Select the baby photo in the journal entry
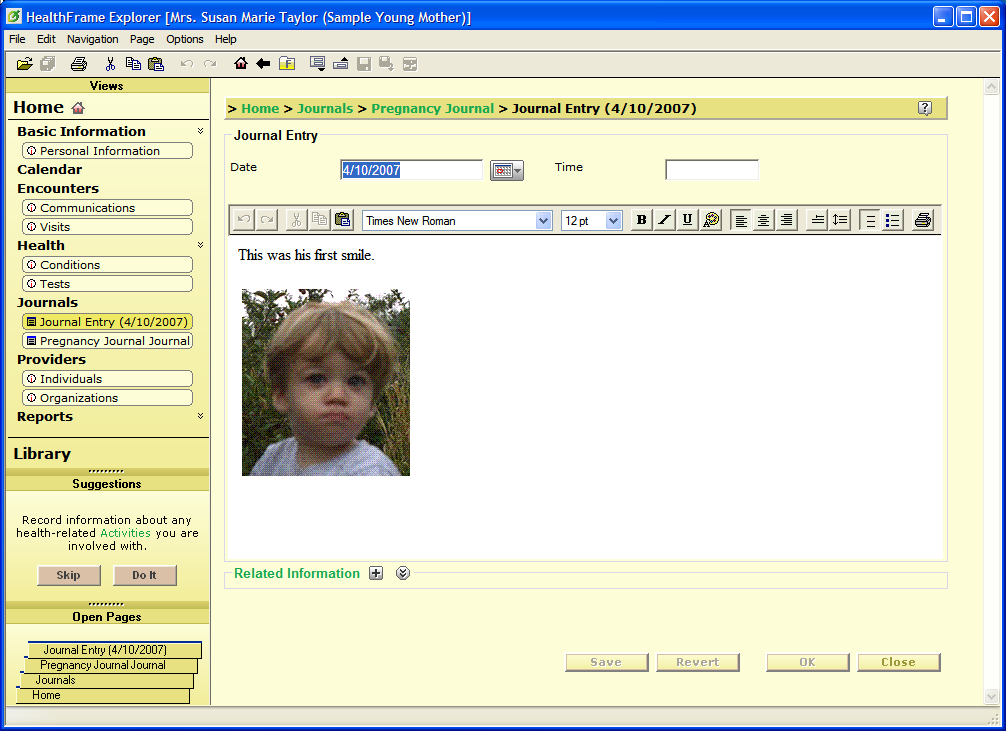The image size is (1006, 731). coord(326,383)
